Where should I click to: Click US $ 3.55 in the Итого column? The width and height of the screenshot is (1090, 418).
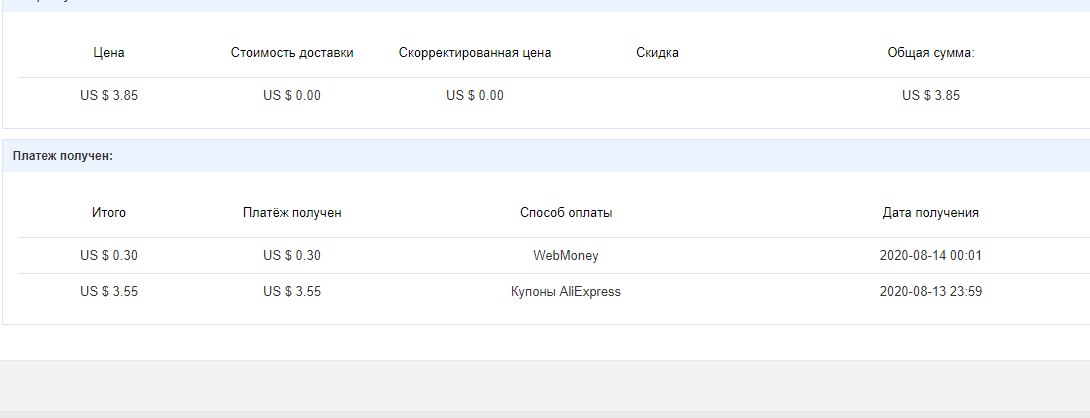pos(108,291)
